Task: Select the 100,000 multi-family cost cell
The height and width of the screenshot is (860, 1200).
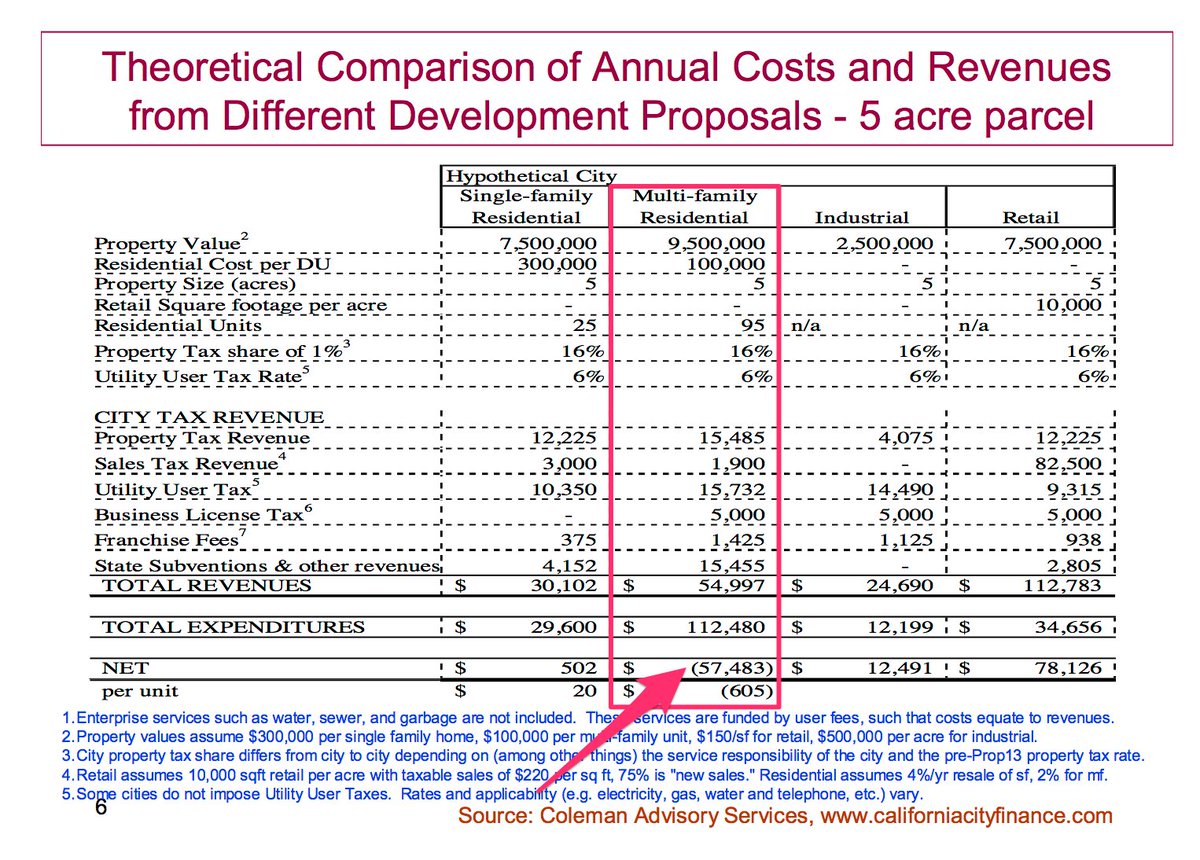Action: pyautogui.click(x=725, y=264)
